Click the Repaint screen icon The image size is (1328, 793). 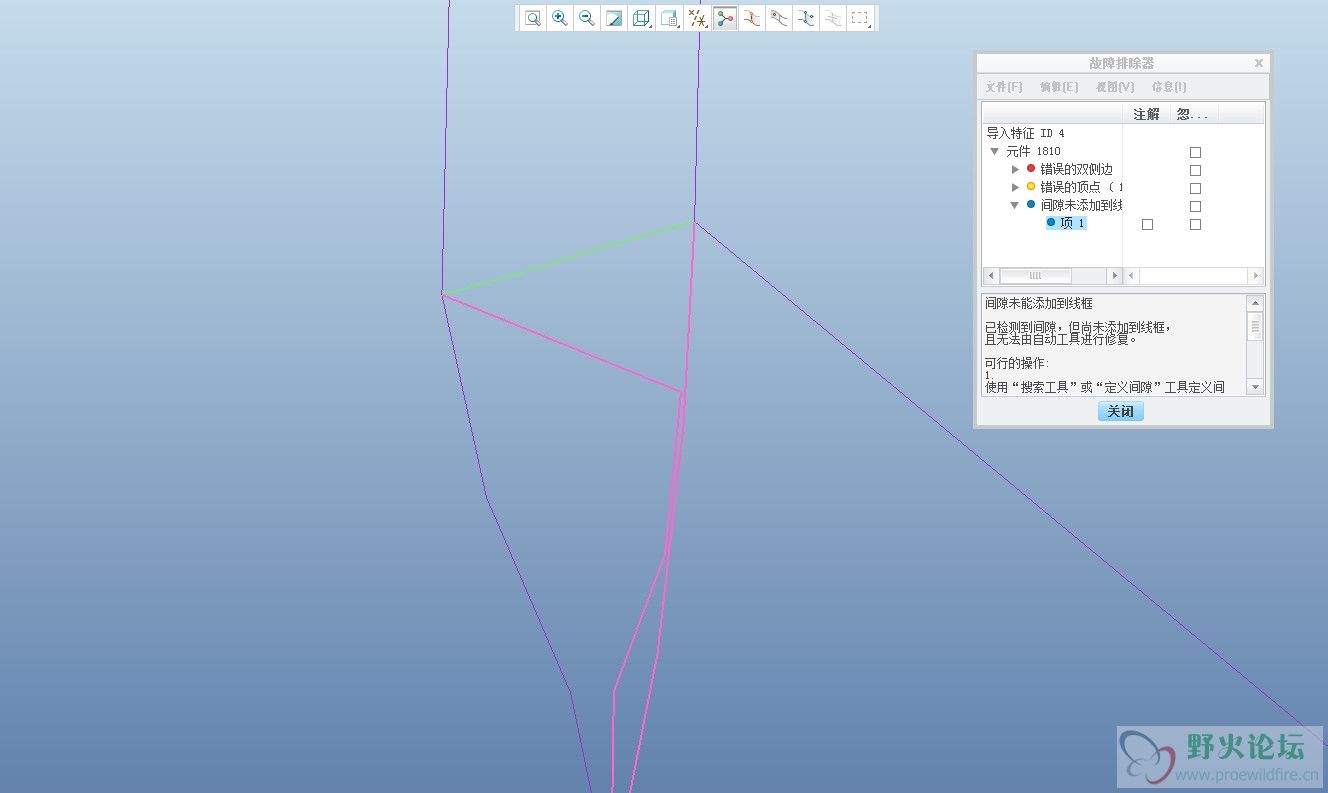coord(614,18)
